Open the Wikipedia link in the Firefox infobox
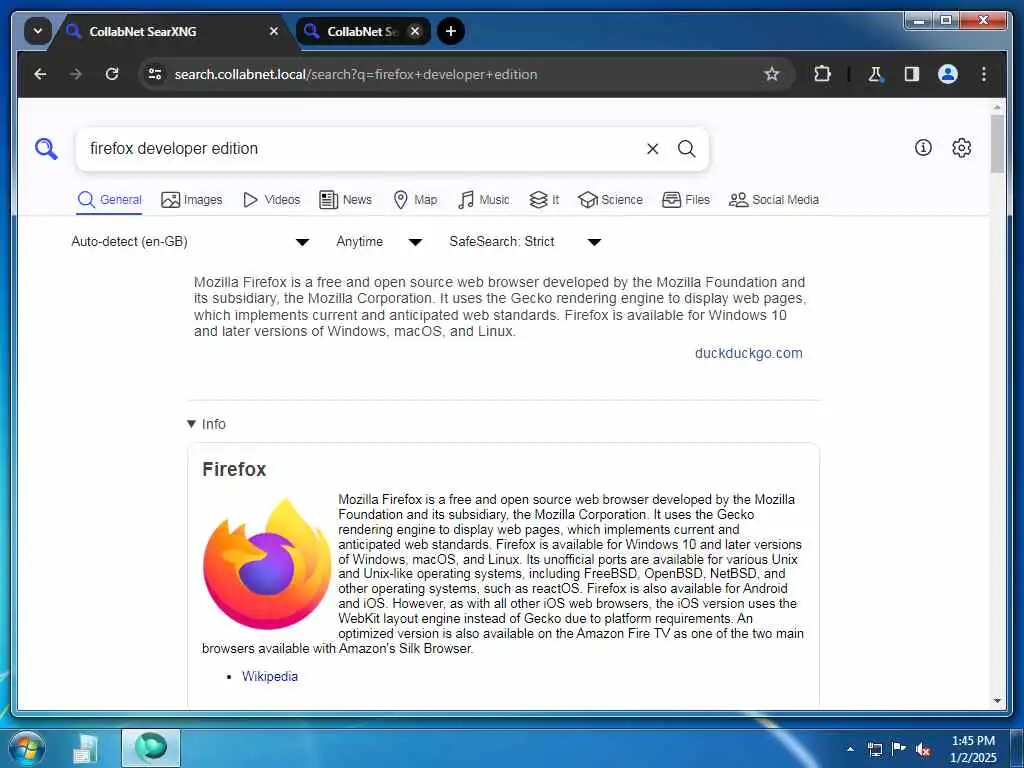The width and height of the screenshot is (1024, 768). [270, 677]
